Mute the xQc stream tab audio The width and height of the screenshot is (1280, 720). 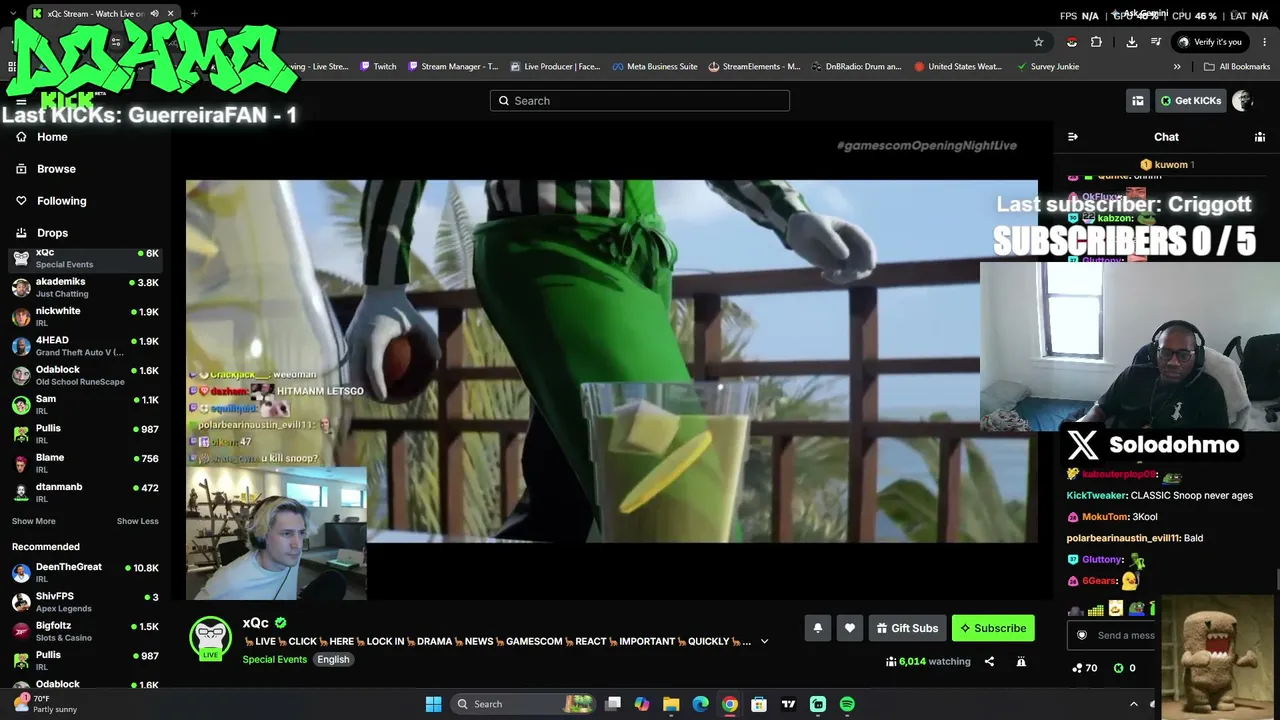point(154,14)
